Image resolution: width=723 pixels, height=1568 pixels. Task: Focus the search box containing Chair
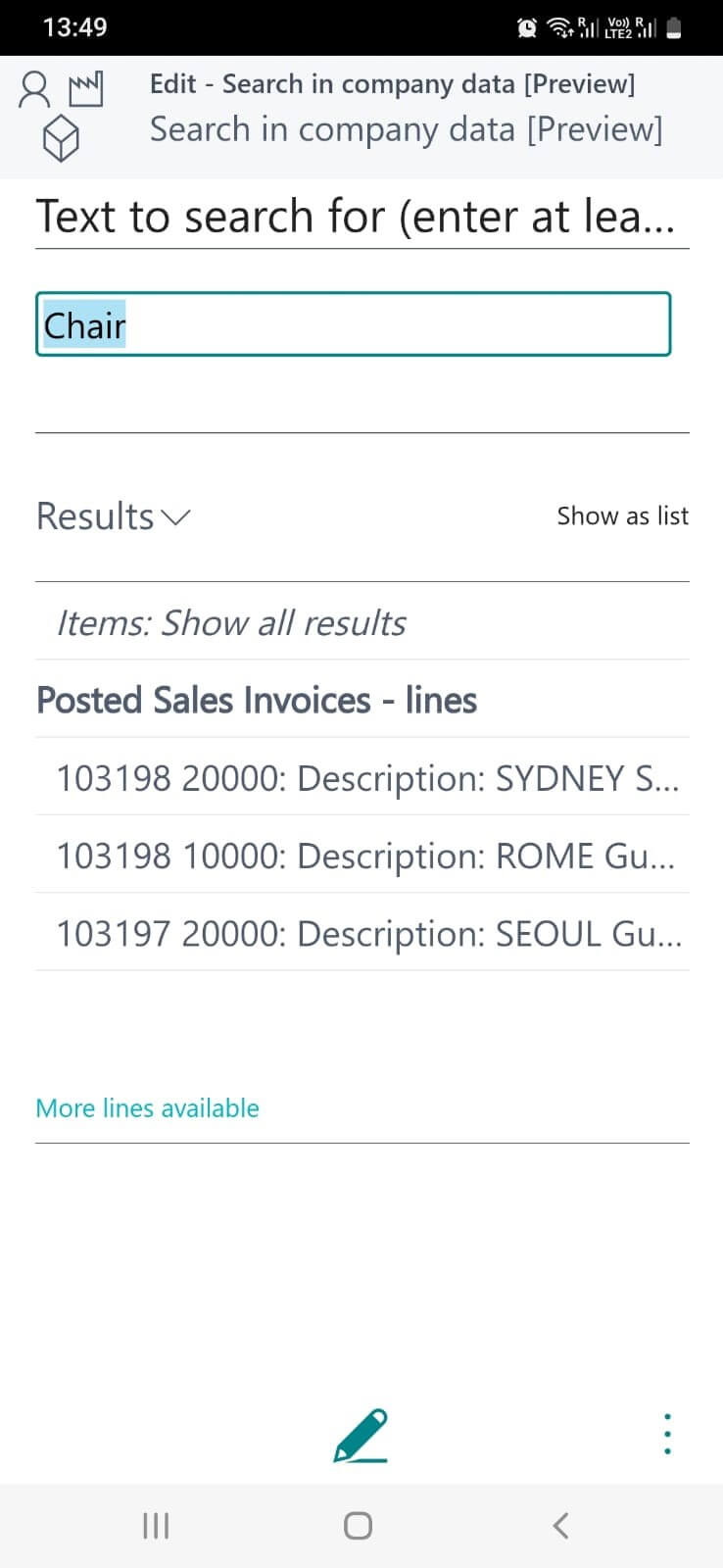pyautogui.click(x=353, y=324)
